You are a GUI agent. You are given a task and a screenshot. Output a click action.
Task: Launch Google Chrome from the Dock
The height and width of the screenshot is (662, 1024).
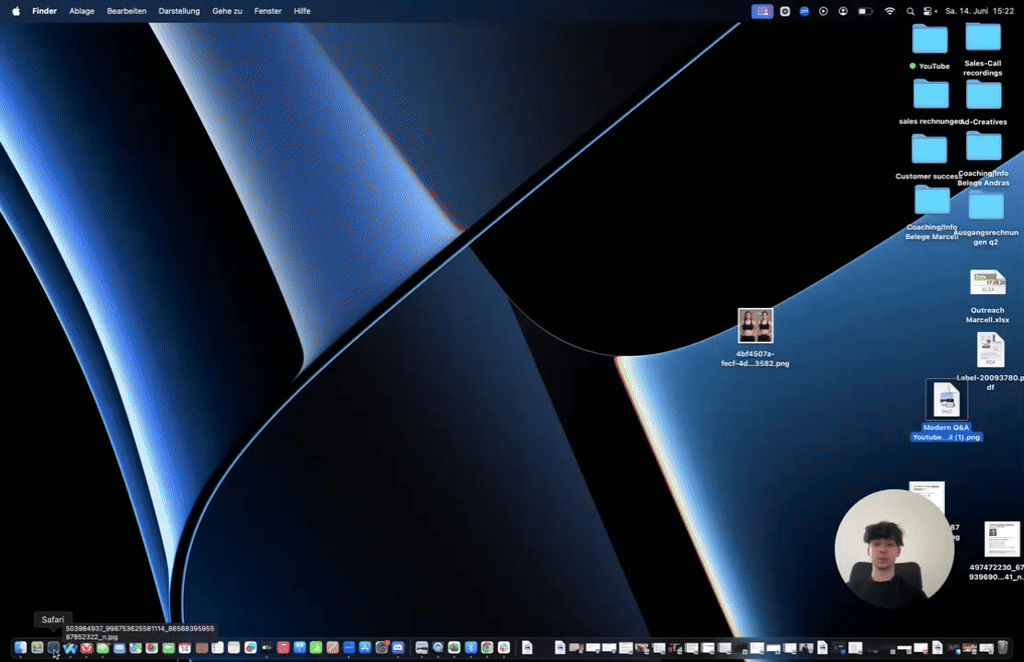point(487,648)
